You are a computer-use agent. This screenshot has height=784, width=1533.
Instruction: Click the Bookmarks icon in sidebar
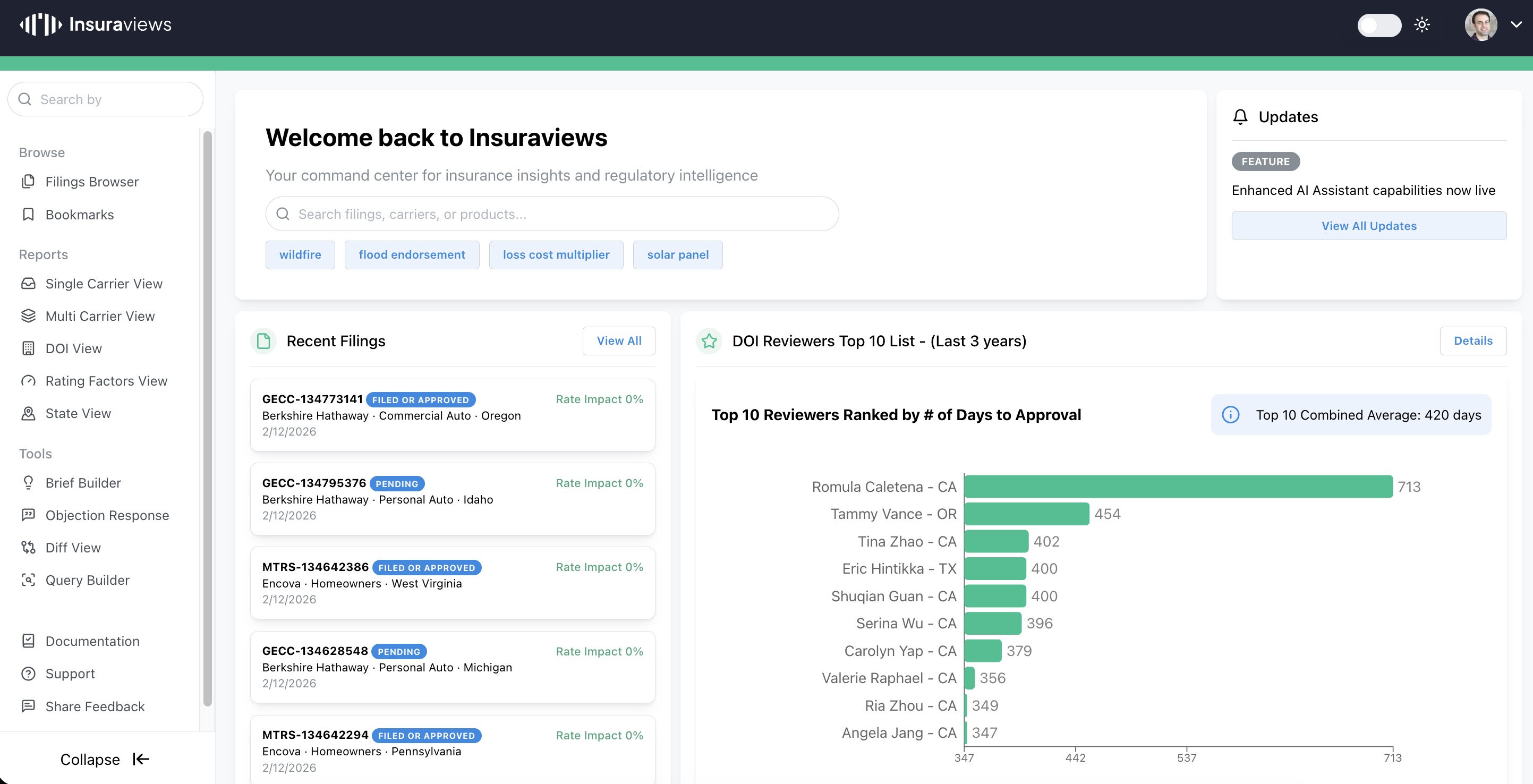[28, 214]
